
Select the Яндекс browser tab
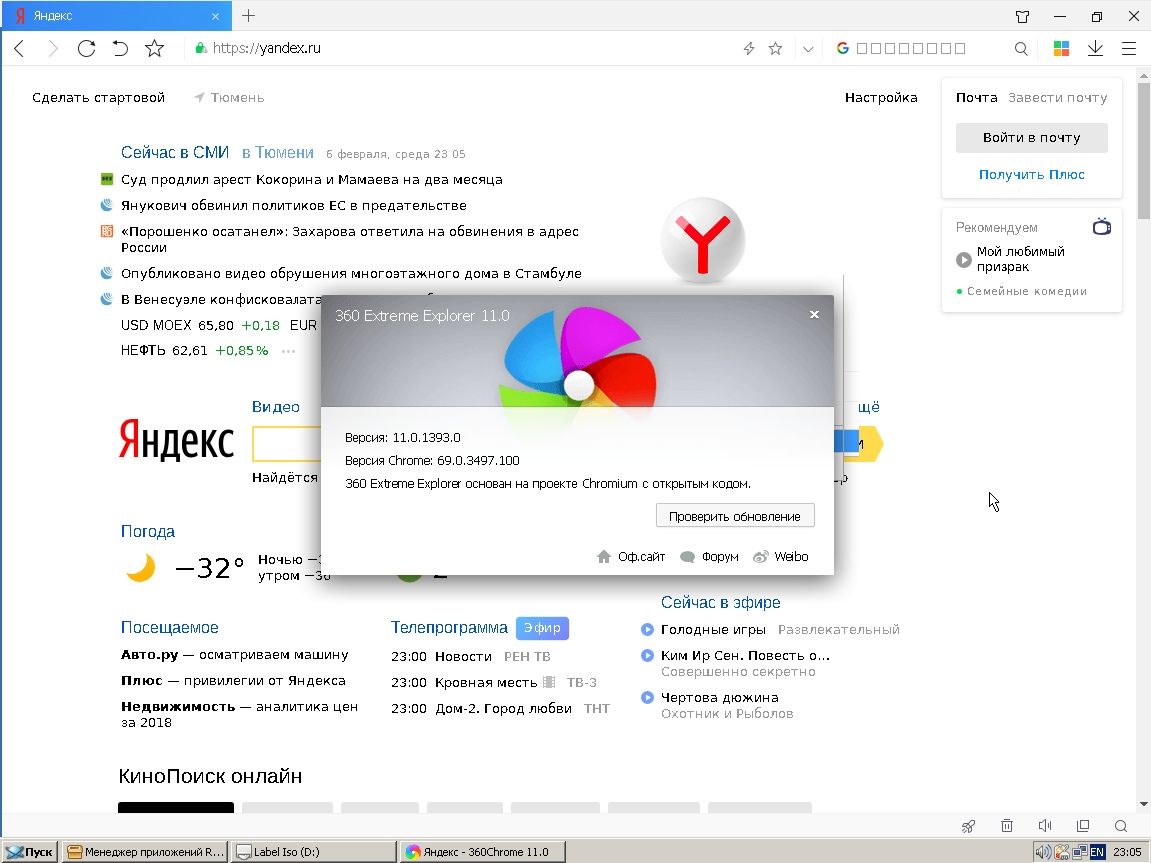click(116, 15)
